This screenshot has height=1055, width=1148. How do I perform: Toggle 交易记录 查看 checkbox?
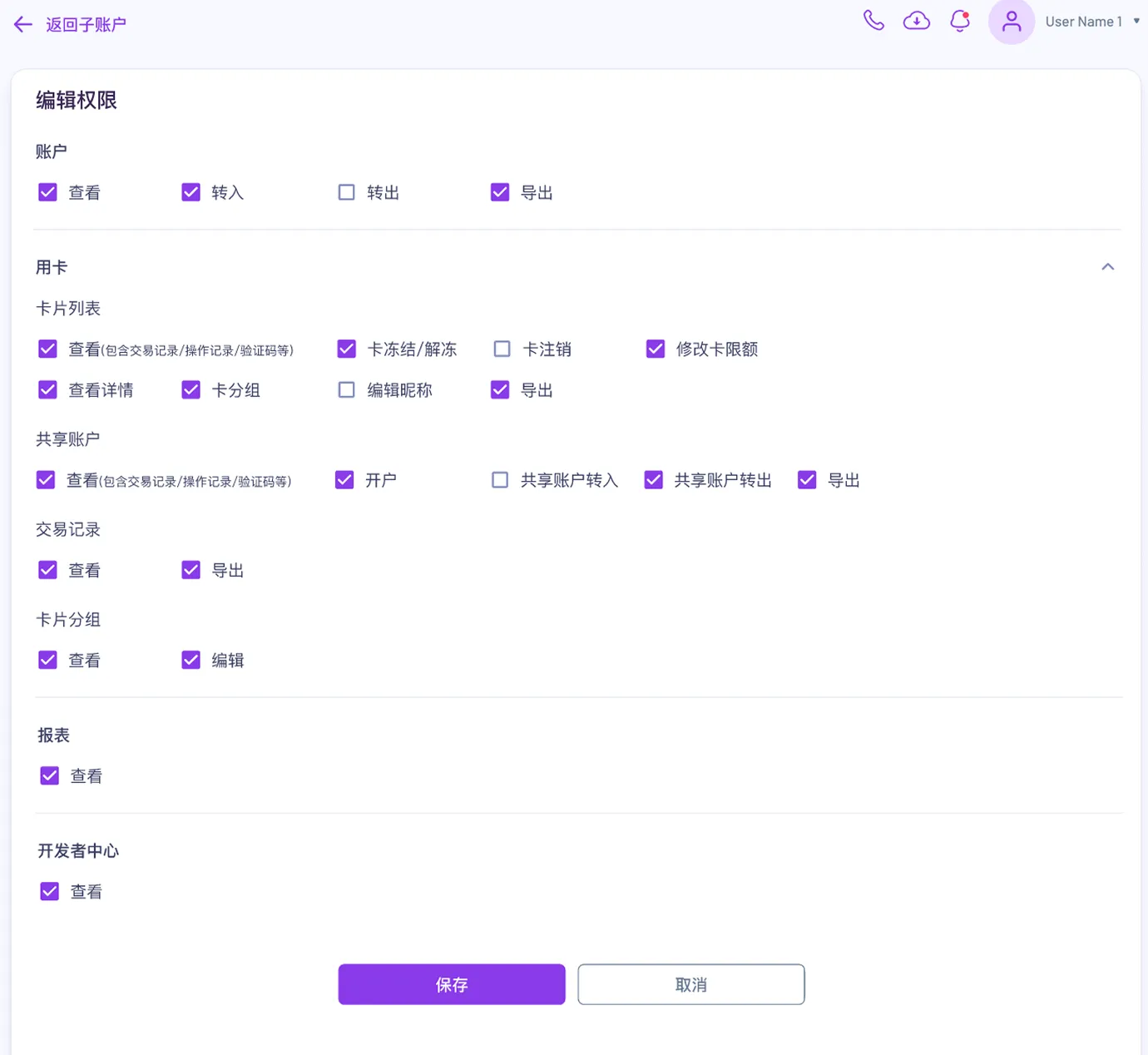pos(48,570)
